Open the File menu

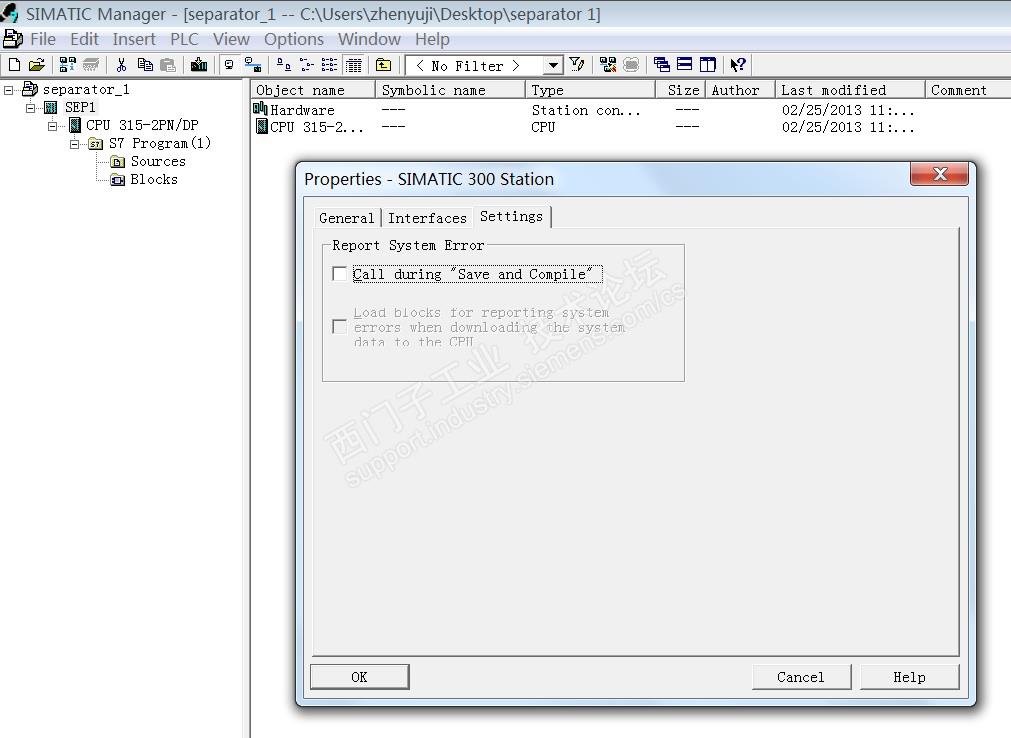[x=43, y=39]
